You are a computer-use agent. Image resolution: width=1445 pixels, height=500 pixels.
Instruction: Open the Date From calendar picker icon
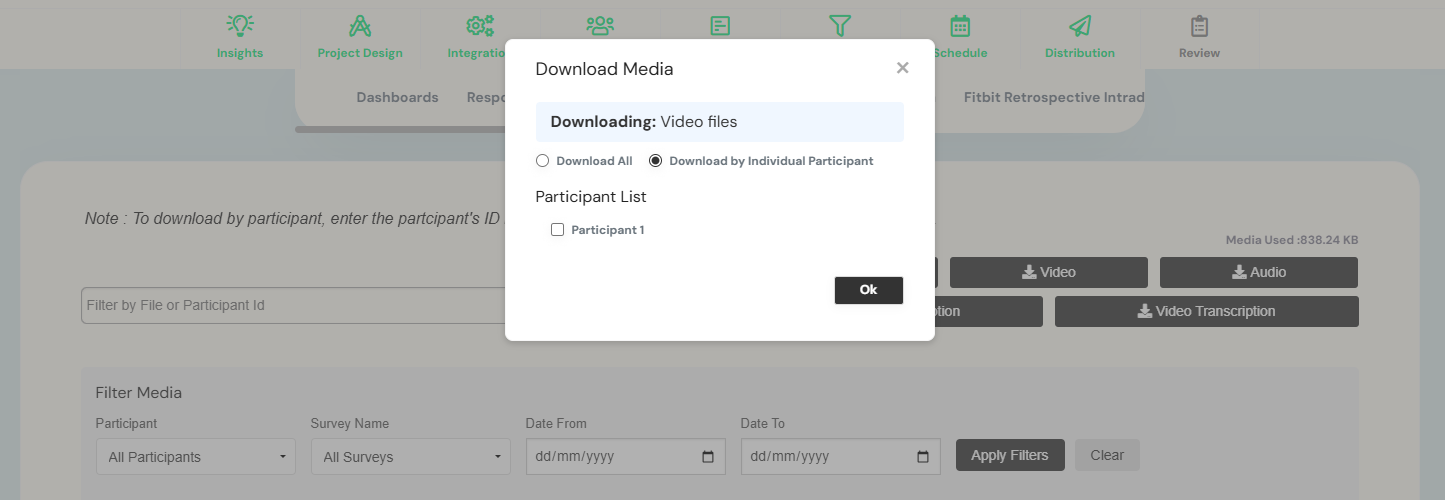(708, 457)
